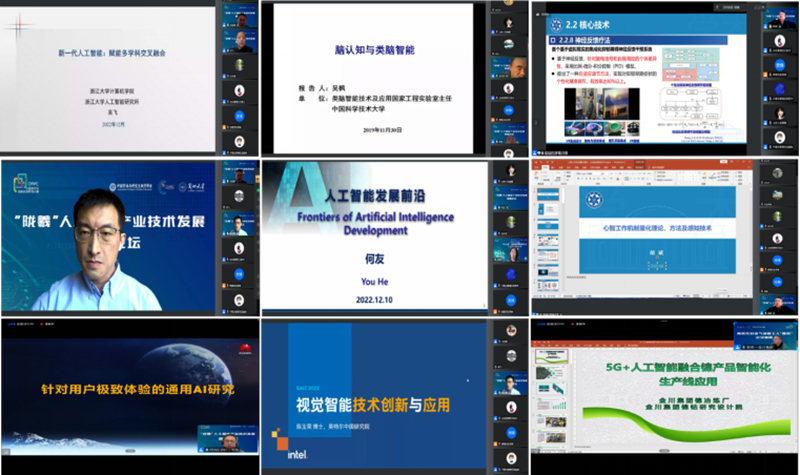Open second slide thumbnail in the 5G+人工智能 presentation
800x475 pixels.
(551, 373)
